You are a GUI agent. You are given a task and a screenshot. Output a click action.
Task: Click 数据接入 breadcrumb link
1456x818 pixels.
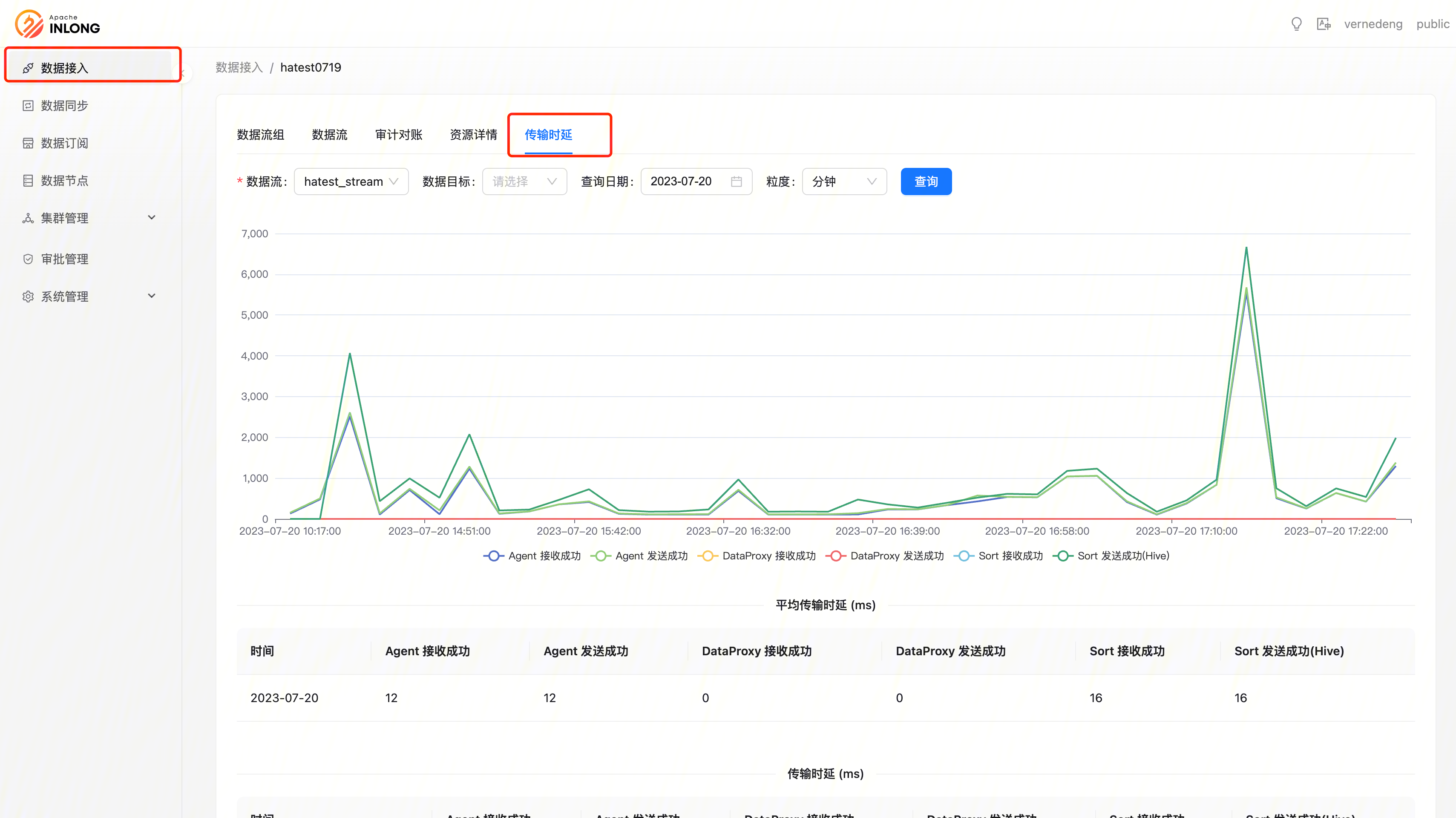click(x=239, y=67)
